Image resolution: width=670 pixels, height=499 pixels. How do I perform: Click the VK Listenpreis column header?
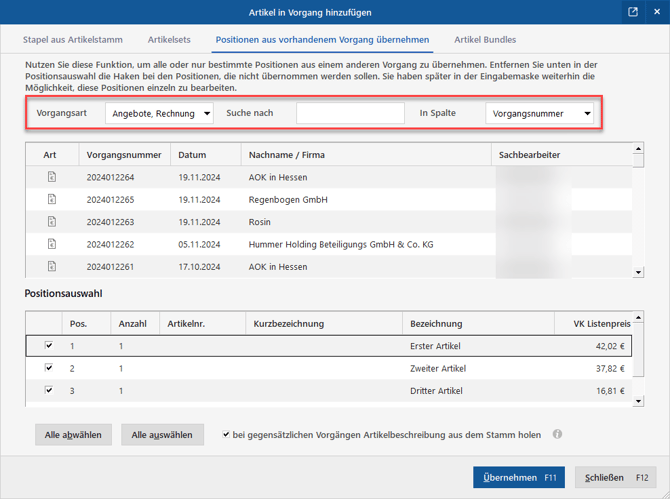point(594,323)
